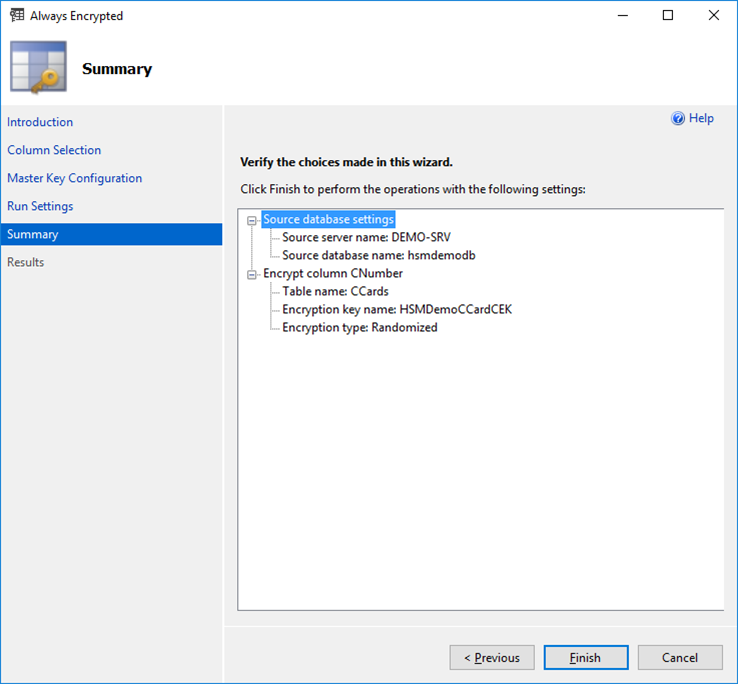Click the Always Encrypted title bar icon
This screenshot has width=738, height=684.
tap(16, 16)
